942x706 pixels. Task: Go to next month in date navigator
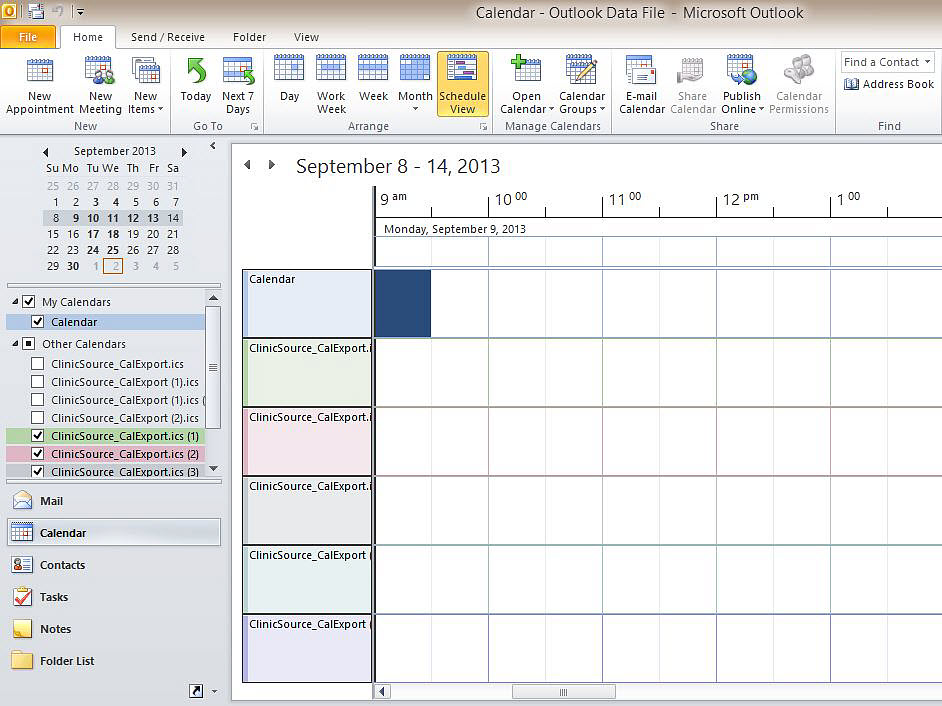pos(184,152)
